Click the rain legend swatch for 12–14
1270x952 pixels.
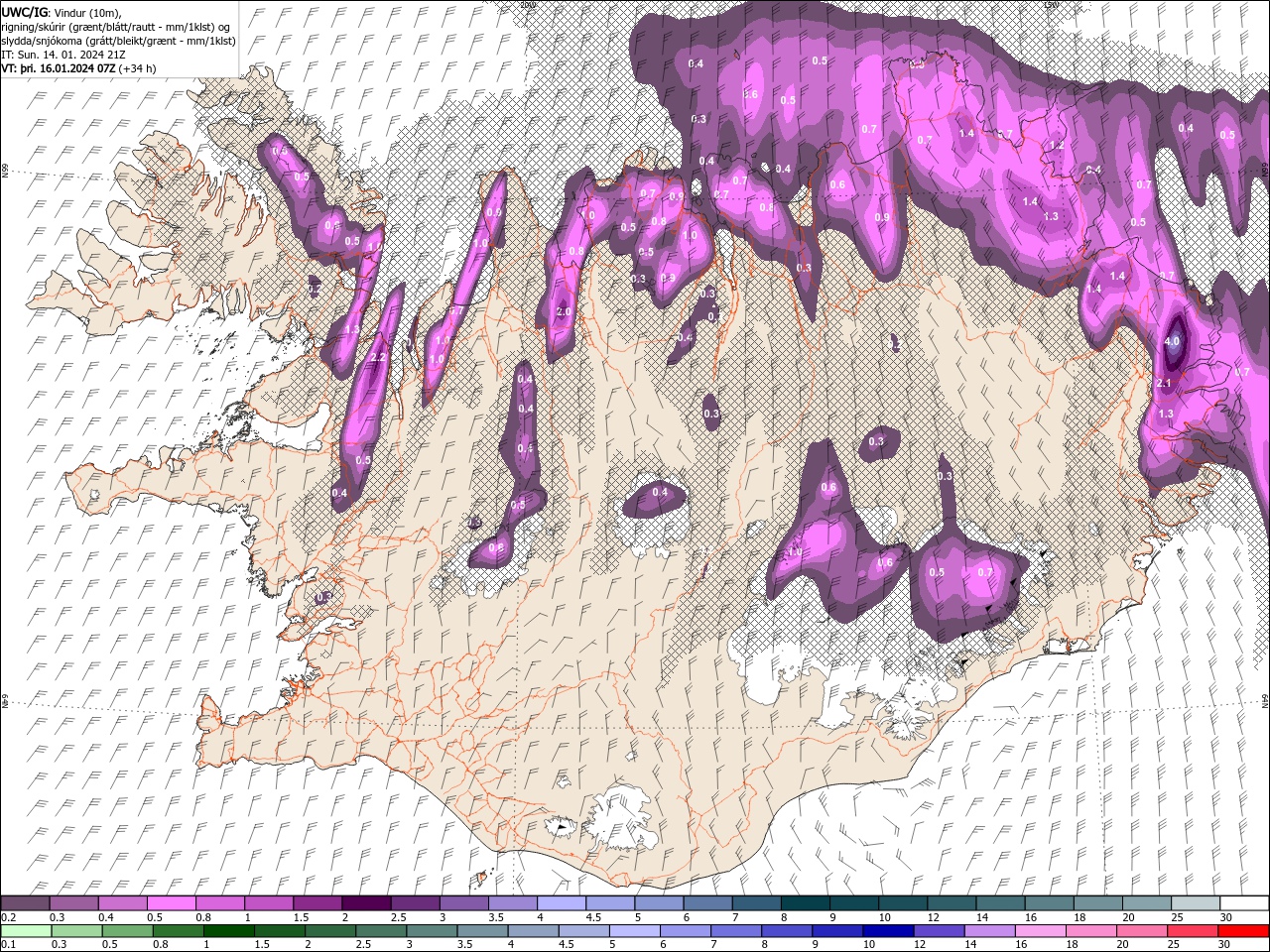(x=941, y=931)
